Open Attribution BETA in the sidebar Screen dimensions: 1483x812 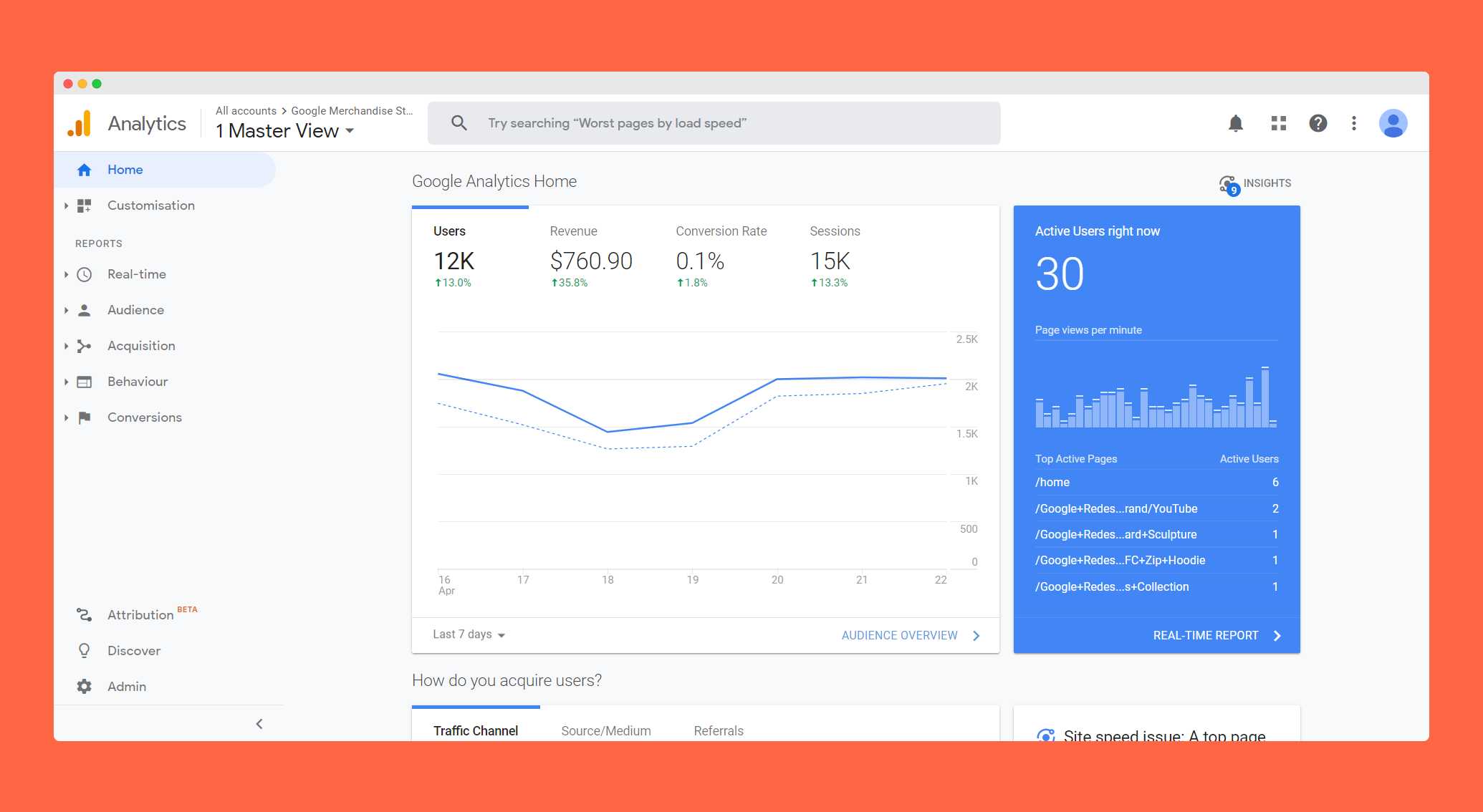click(152, 614)
